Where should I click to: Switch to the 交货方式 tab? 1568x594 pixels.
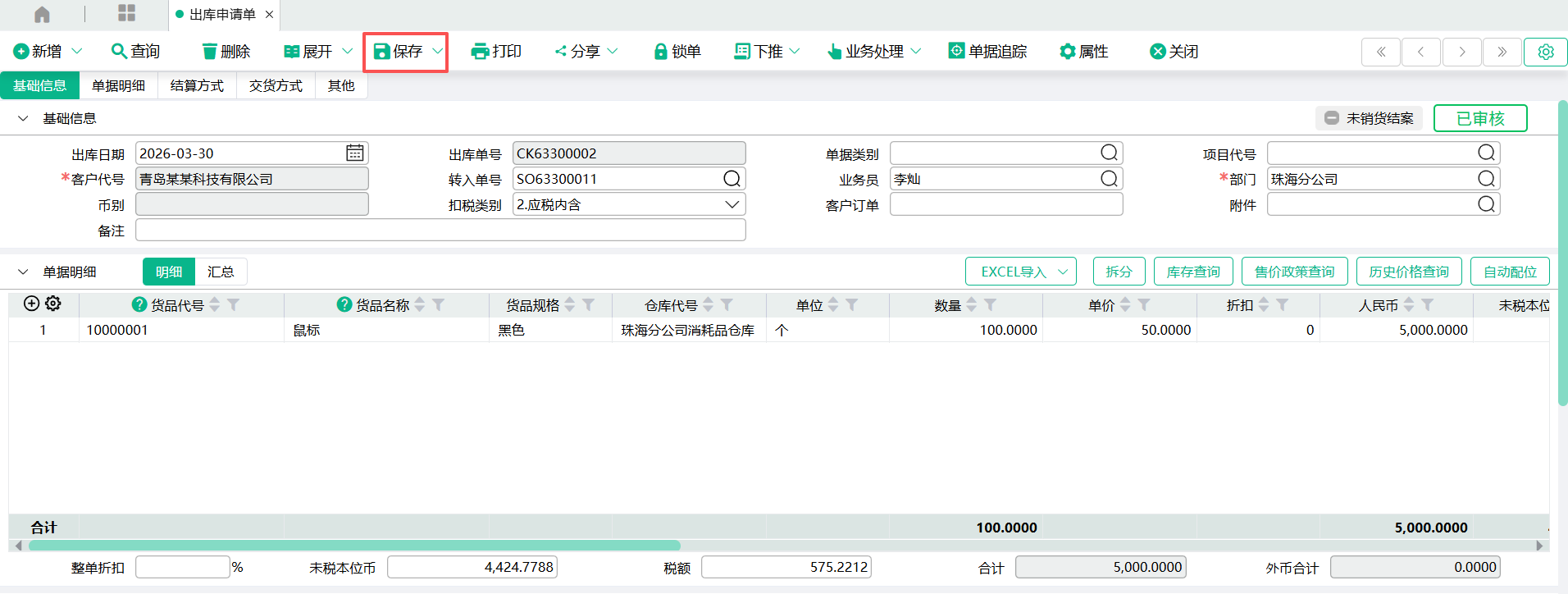click(276, 85)
